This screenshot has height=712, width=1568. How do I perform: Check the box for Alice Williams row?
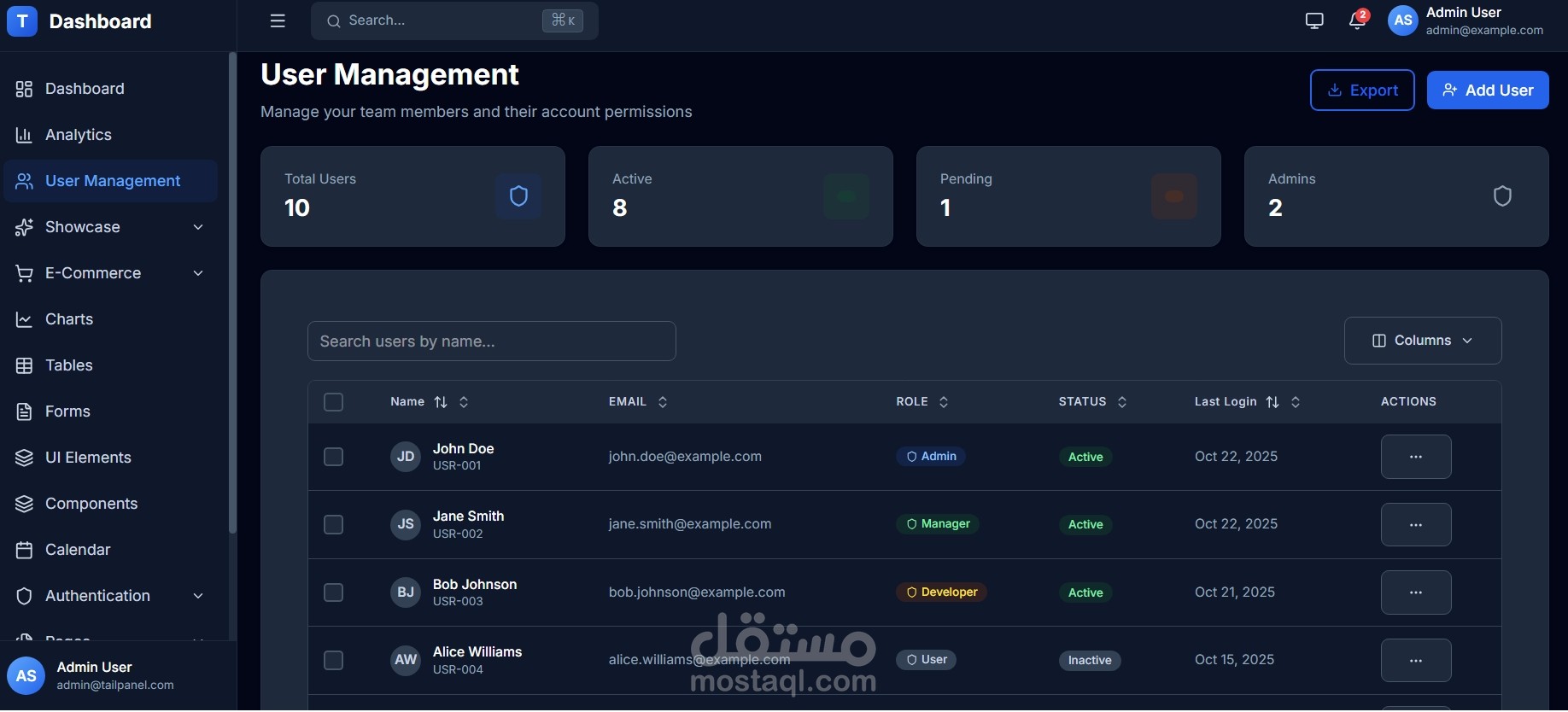click(334, 660)
